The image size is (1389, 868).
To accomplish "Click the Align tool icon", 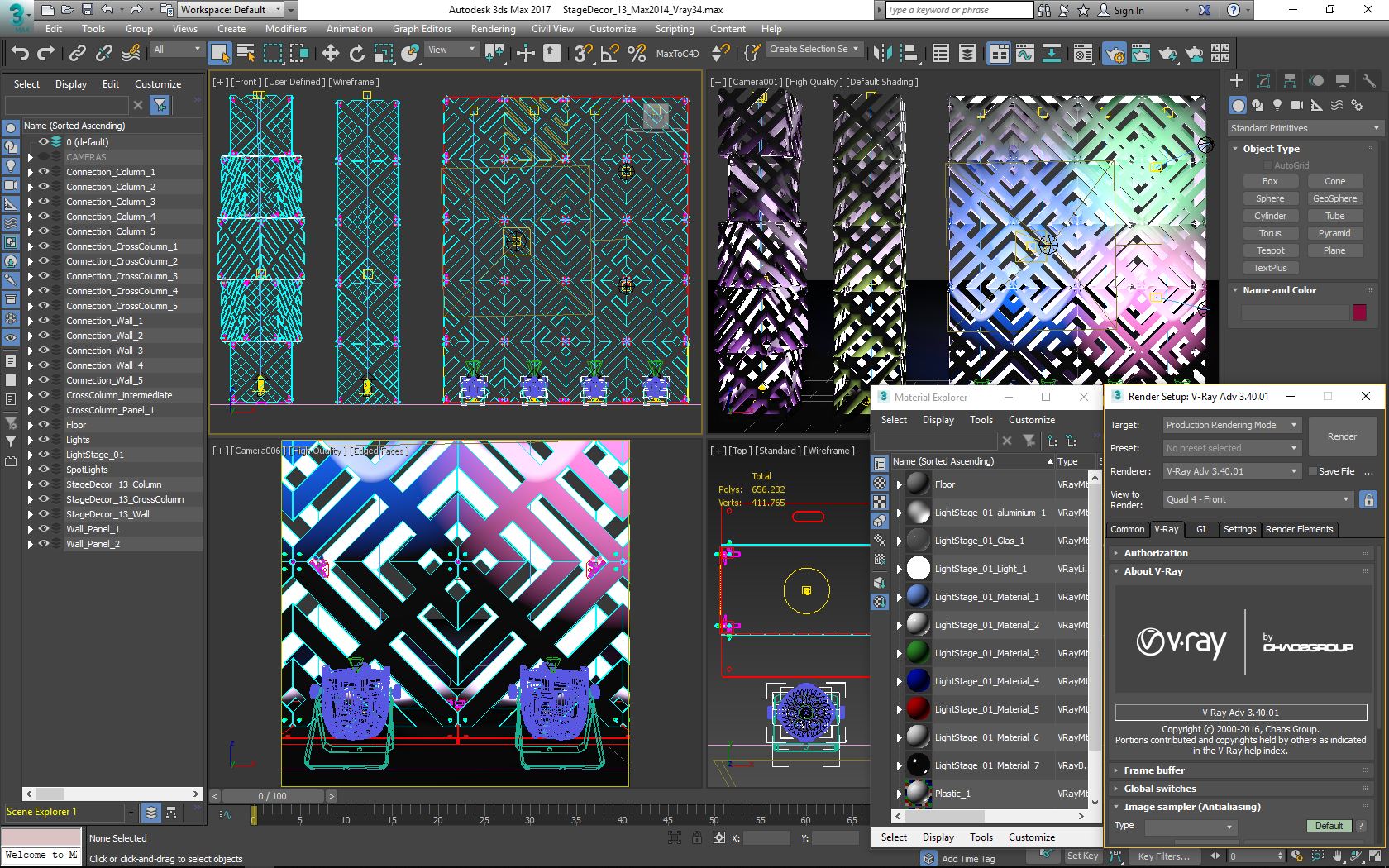I will 909,54.
